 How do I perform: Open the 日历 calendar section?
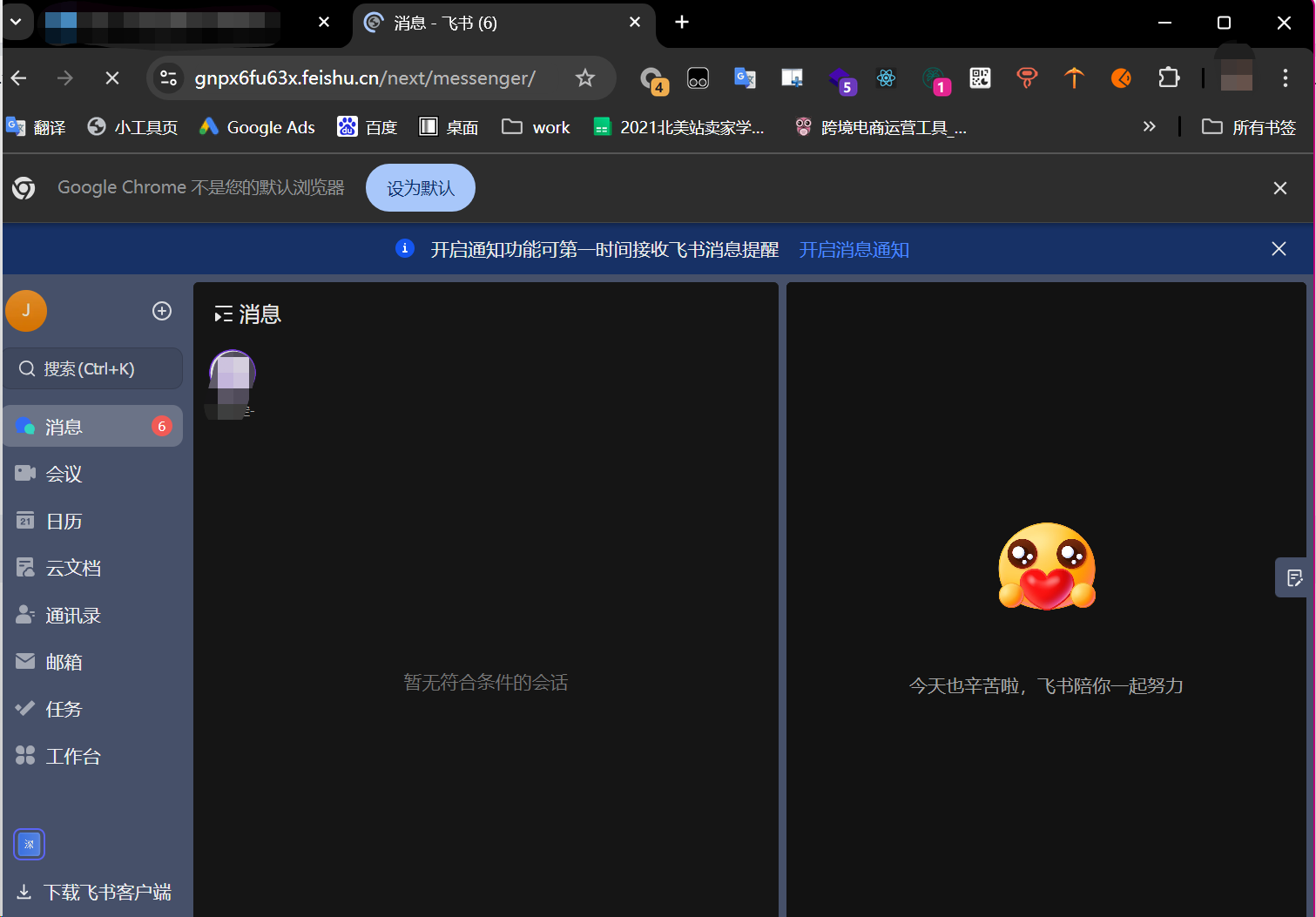point(64,521)
